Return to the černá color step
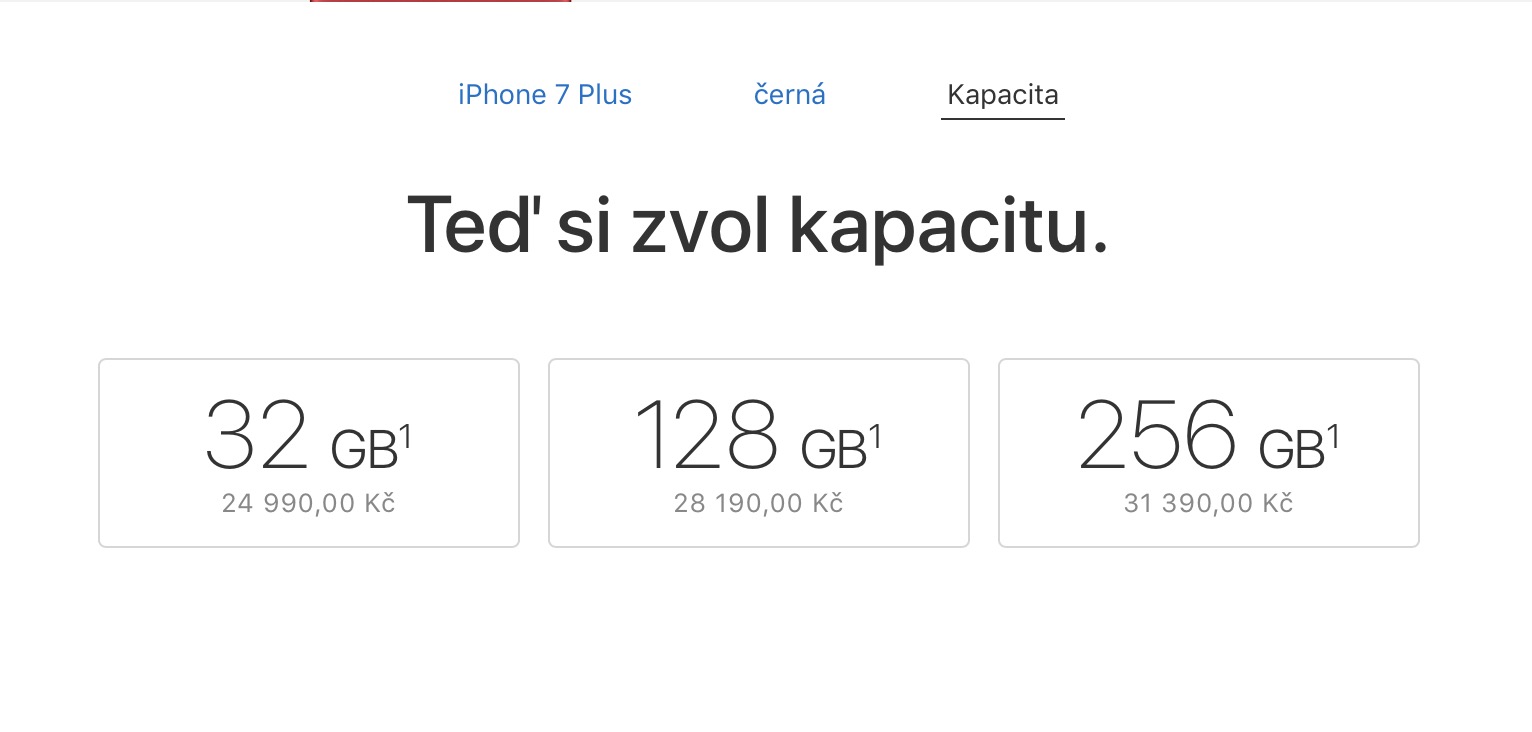 click(x=789, y=95)
